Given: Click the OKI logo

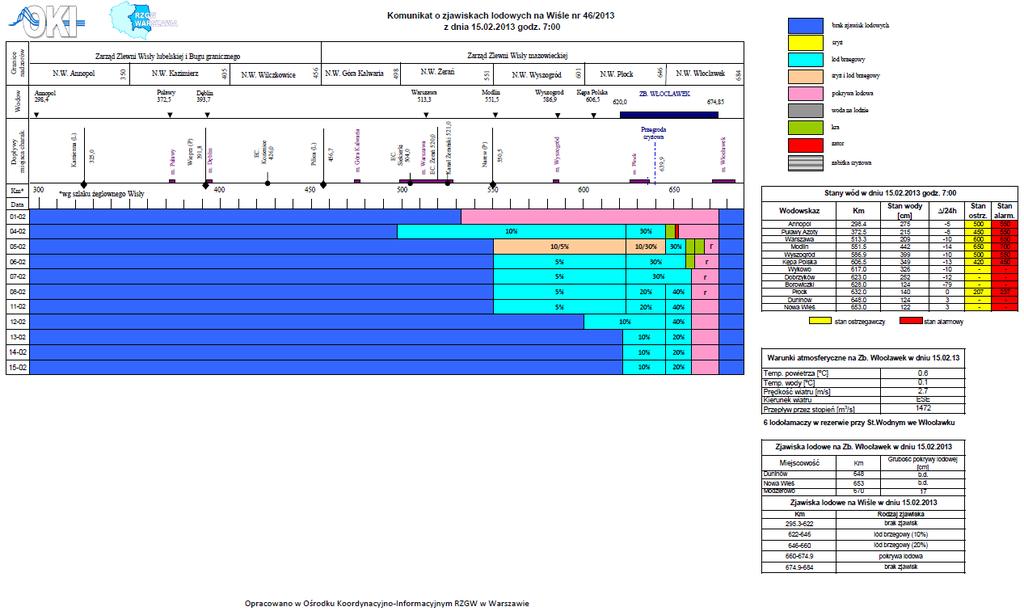Looking at the screenshot, I should pyautogui.click(x=46, y=22).
